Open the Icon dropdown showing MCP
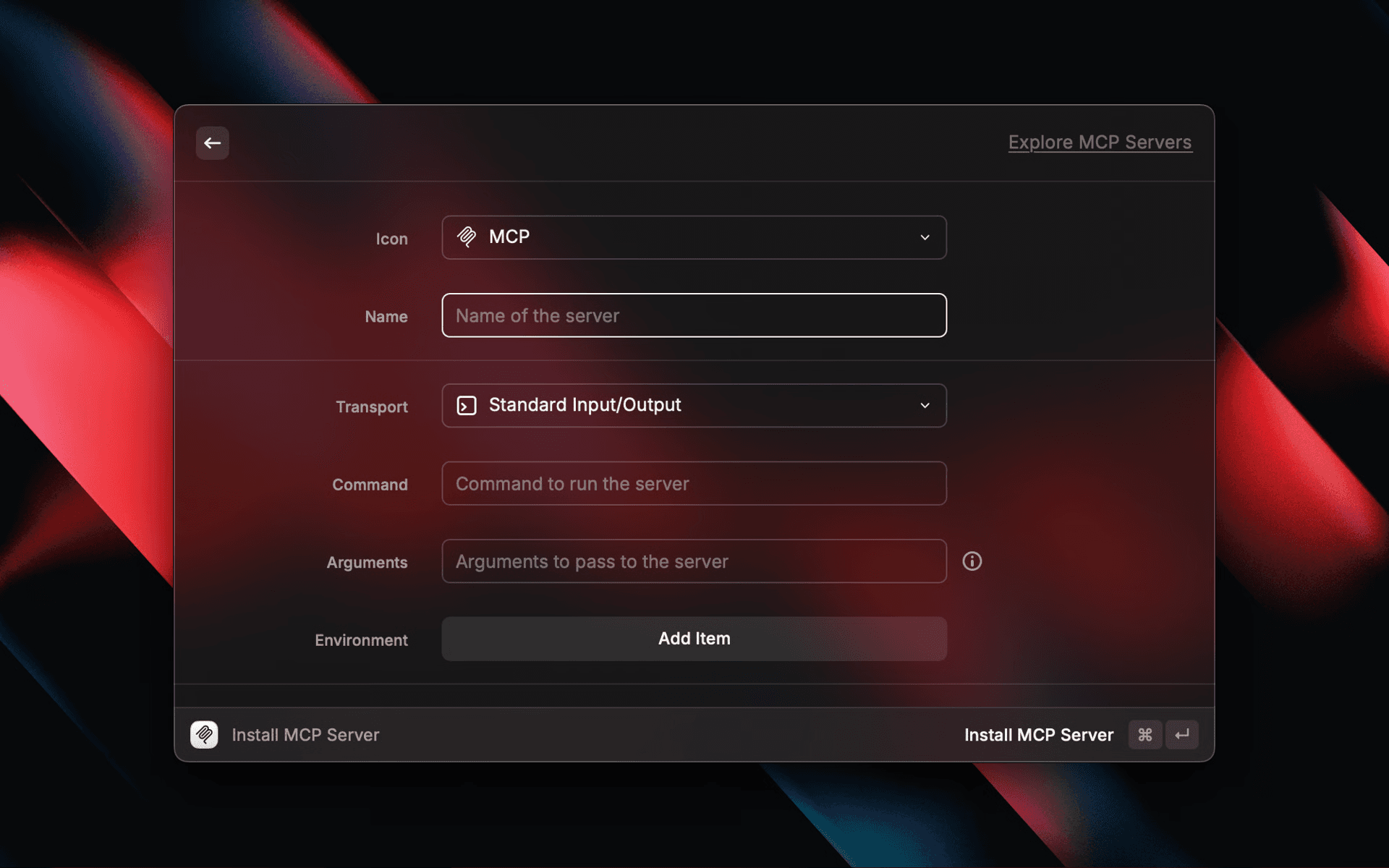 [x=694, y=237]
